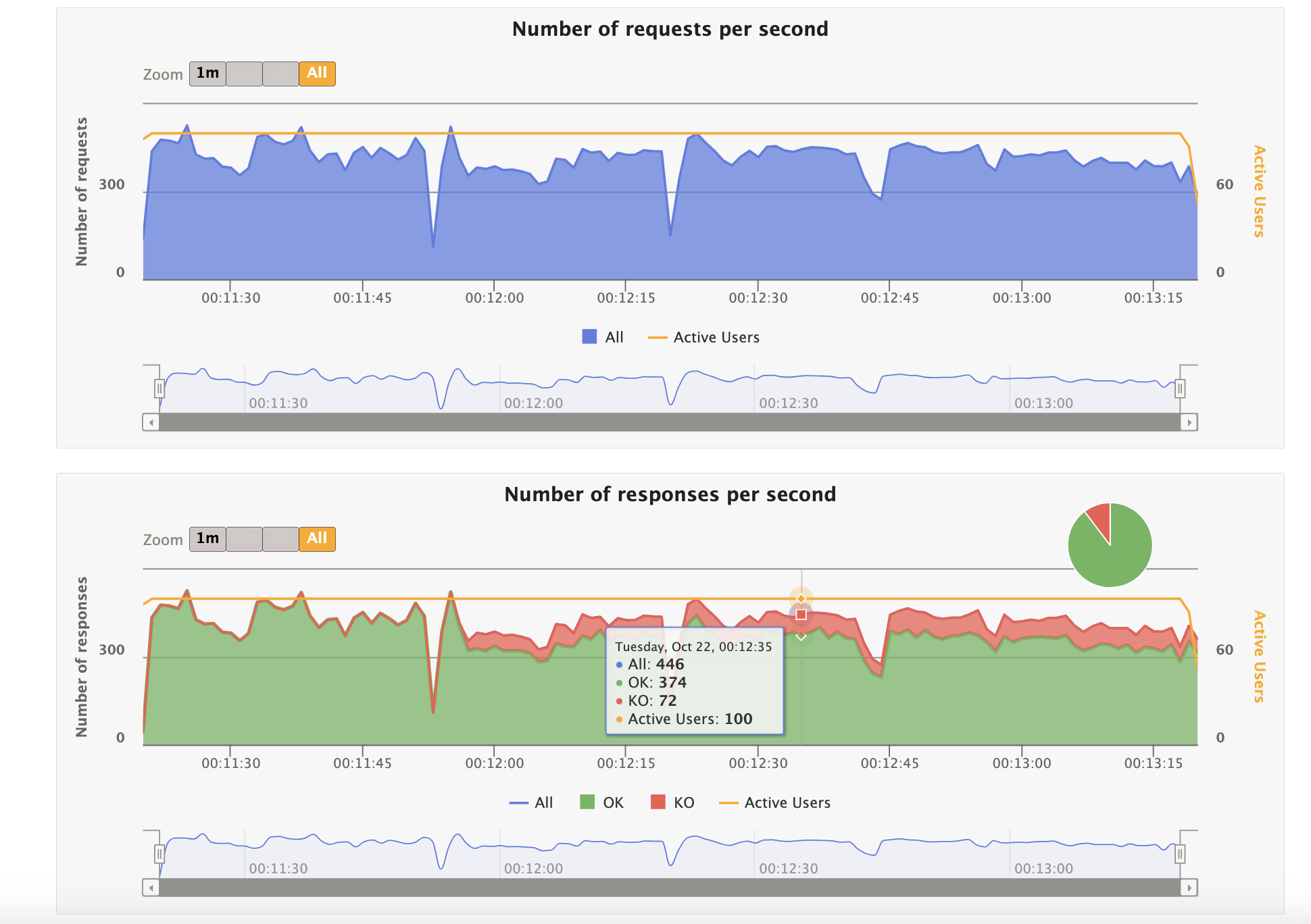The height and width of the screenshot is (924, 1311).
Task: Click 00:13:15 axis label on requests chart
Action: pos(1154,298)
